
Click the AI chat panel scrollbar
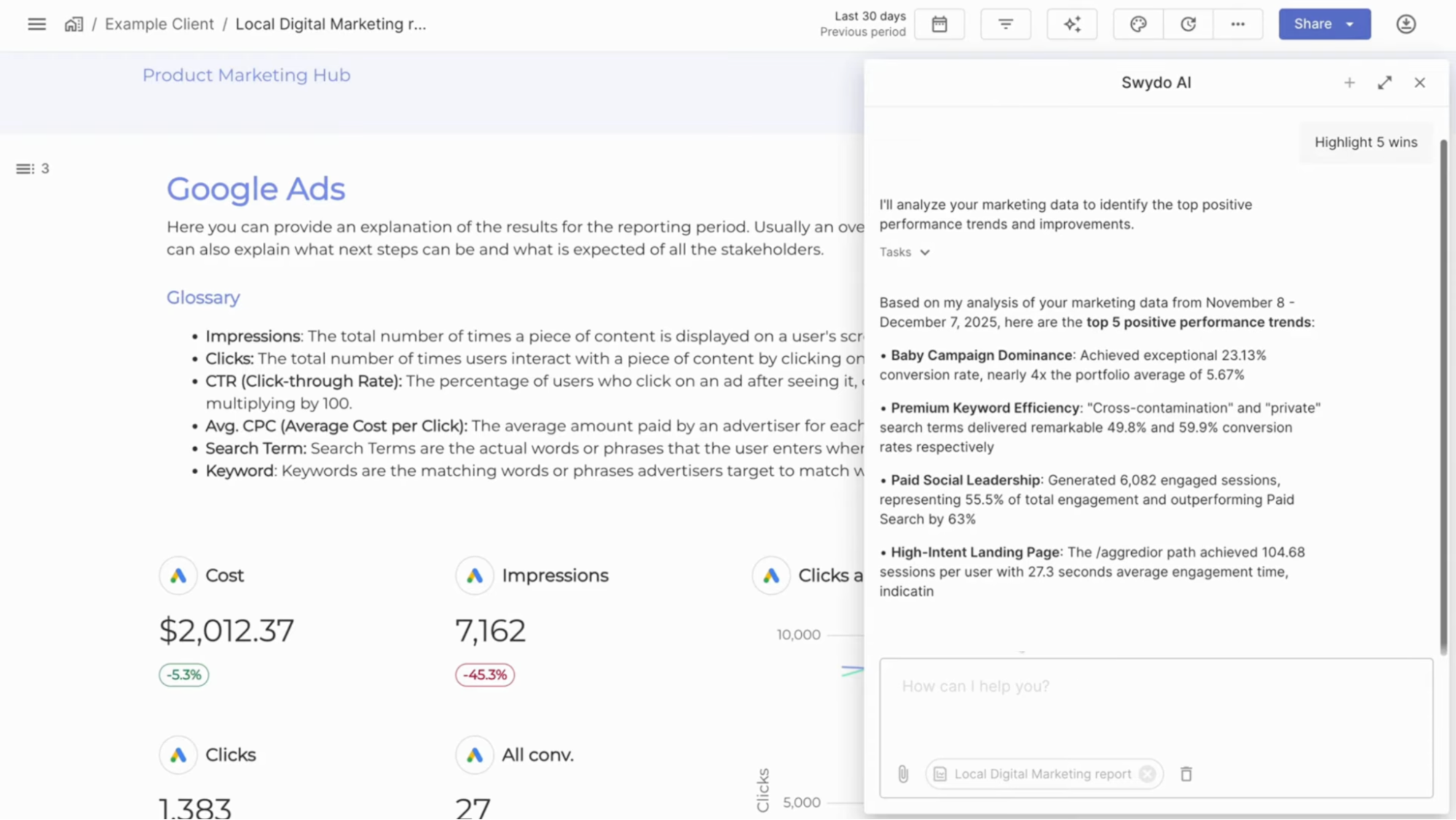click(1443, 397)
